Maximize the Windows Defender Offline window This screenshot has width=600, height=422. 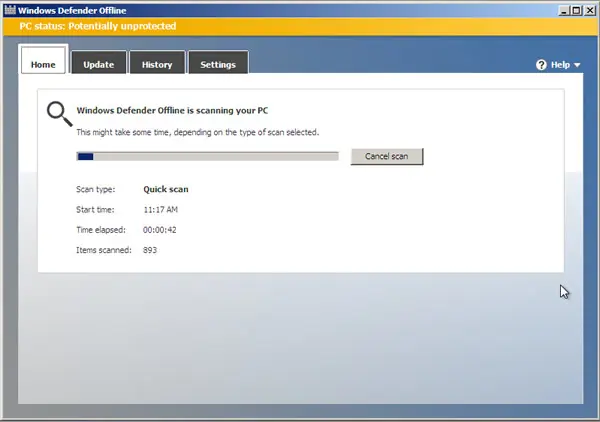coord(576,10)
